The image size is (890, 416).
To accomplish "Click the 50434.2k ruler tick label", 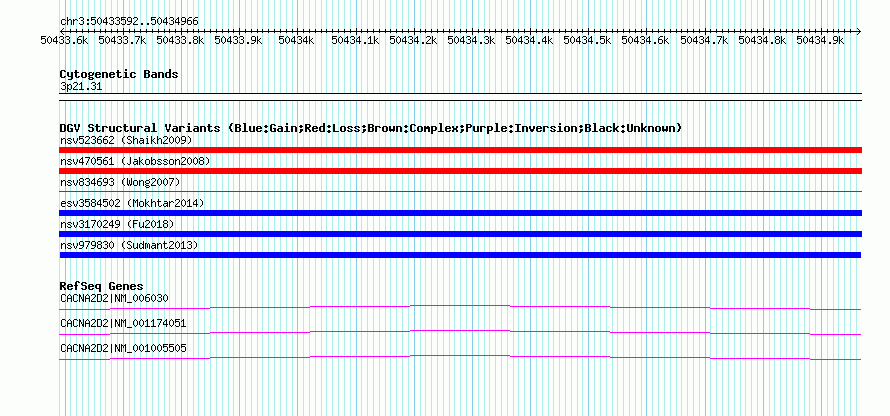I will coord(413,40).
